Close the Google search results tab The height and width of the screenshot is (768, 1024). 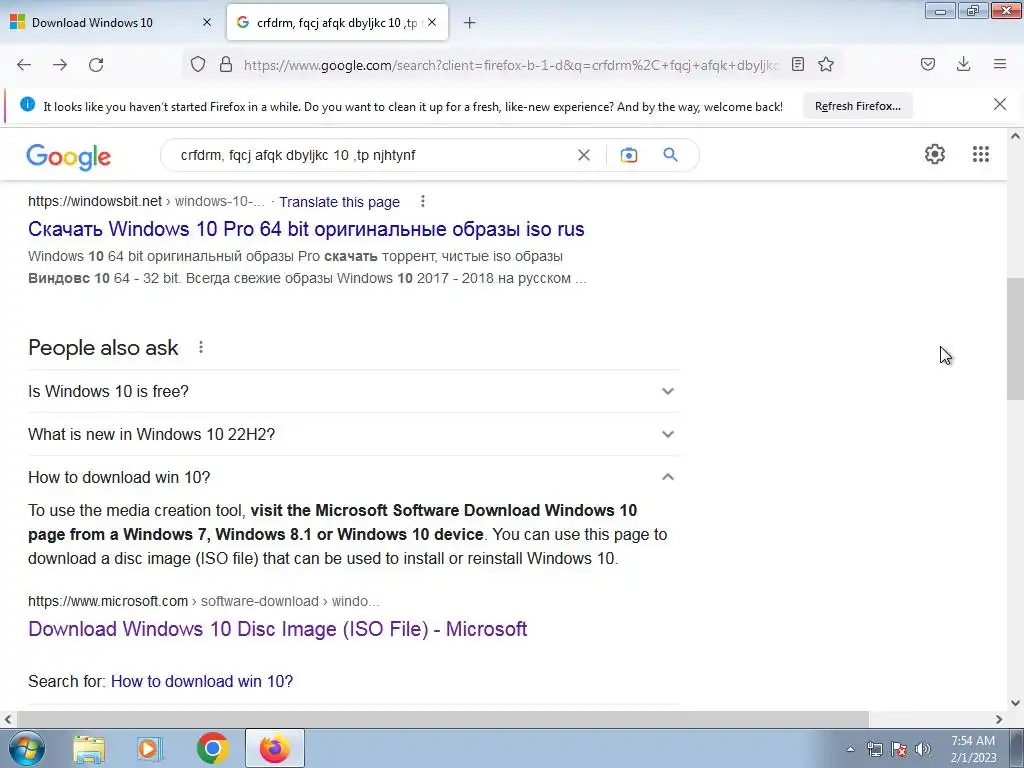point(432,22)
